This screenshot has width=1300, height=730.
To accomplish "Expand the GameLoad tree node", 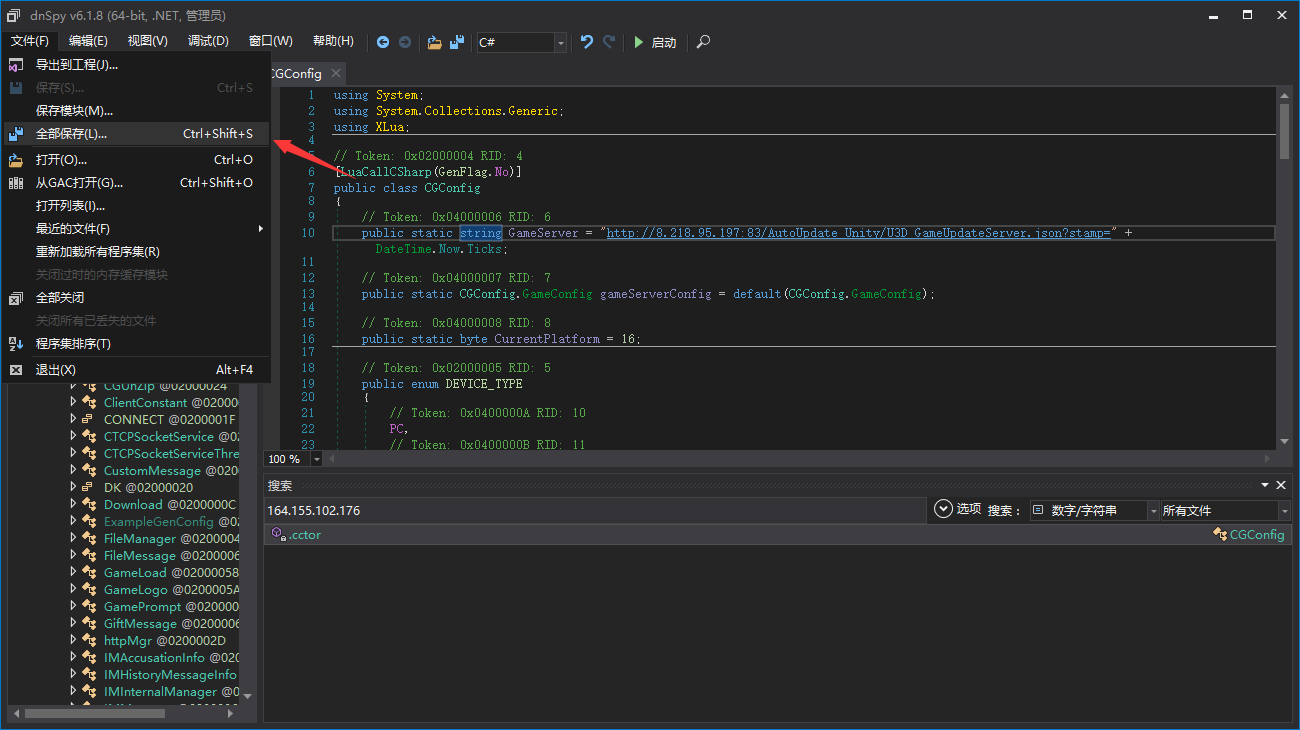I will (x=73, y=572).
